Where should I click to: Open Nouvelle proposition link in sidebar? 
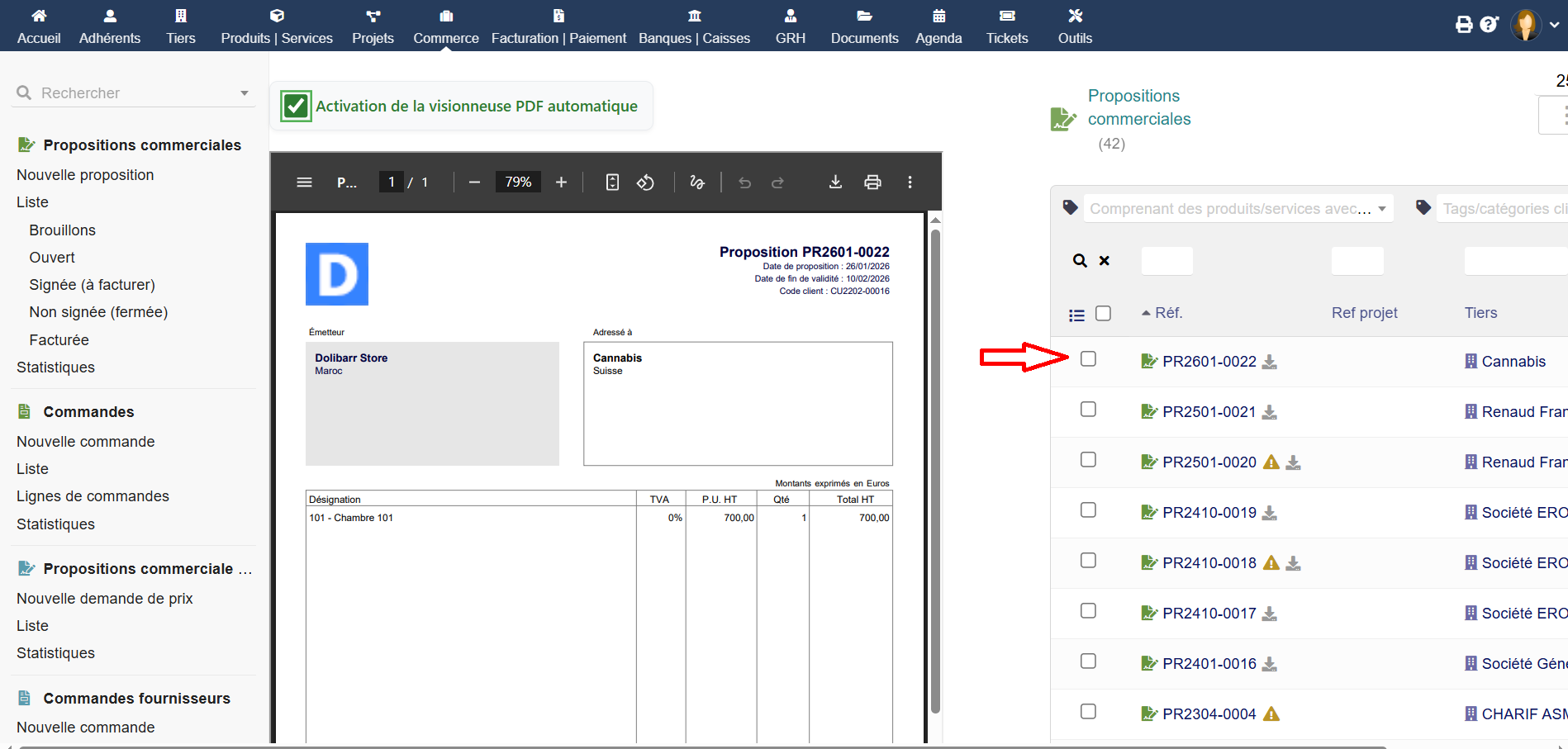[85, 175]
